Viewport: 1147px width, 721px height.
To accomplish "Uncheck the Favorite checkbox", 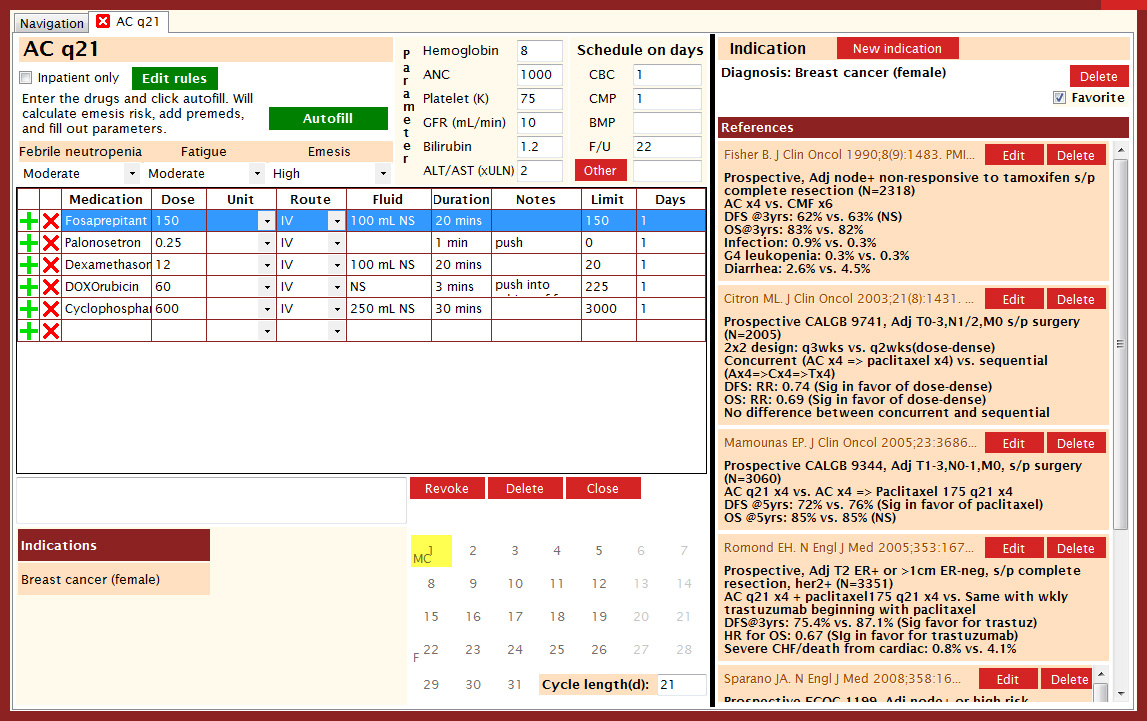I will tap(1059, 97).
